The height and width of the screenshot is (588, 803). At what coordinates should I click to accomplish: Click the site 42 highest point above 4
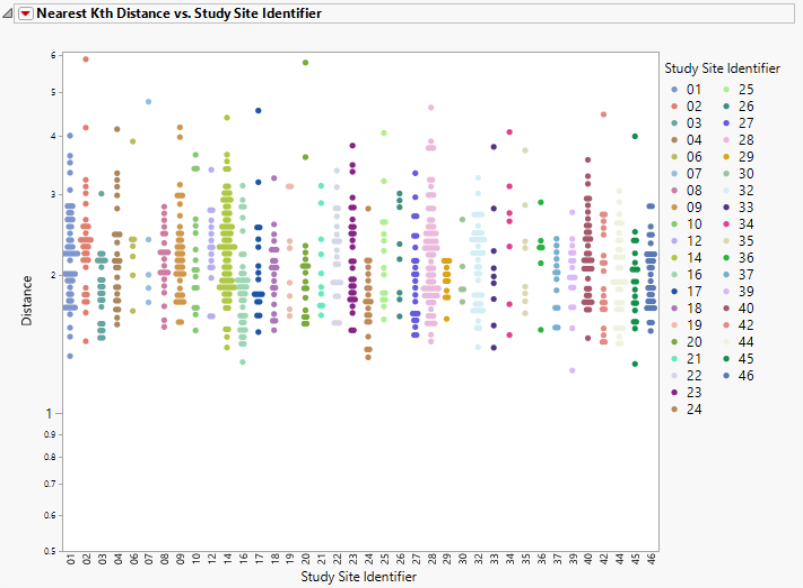tap(604, 115)
